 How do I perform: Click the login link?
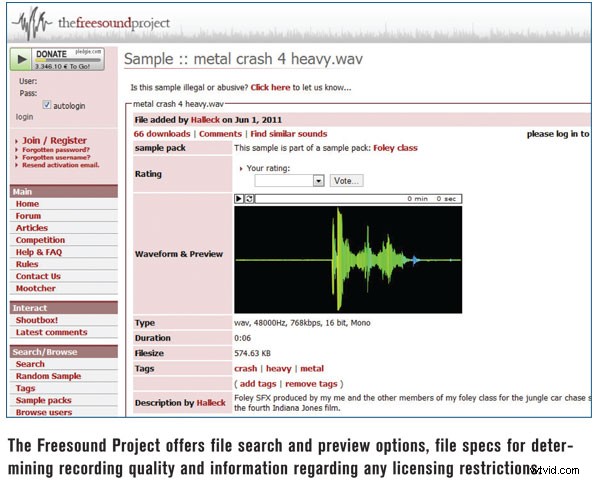[24, 117]
